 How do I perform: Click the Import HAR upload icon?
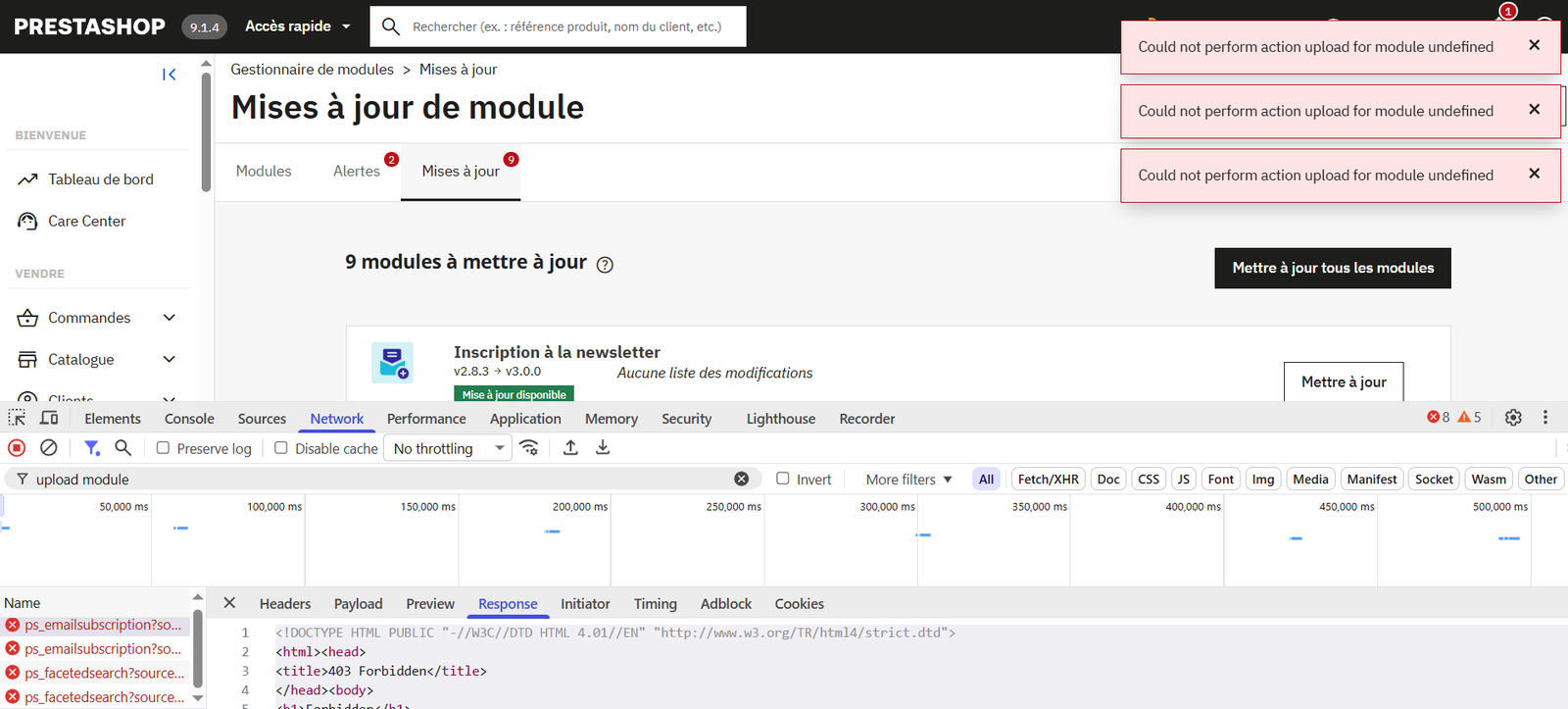coord(570,448)
